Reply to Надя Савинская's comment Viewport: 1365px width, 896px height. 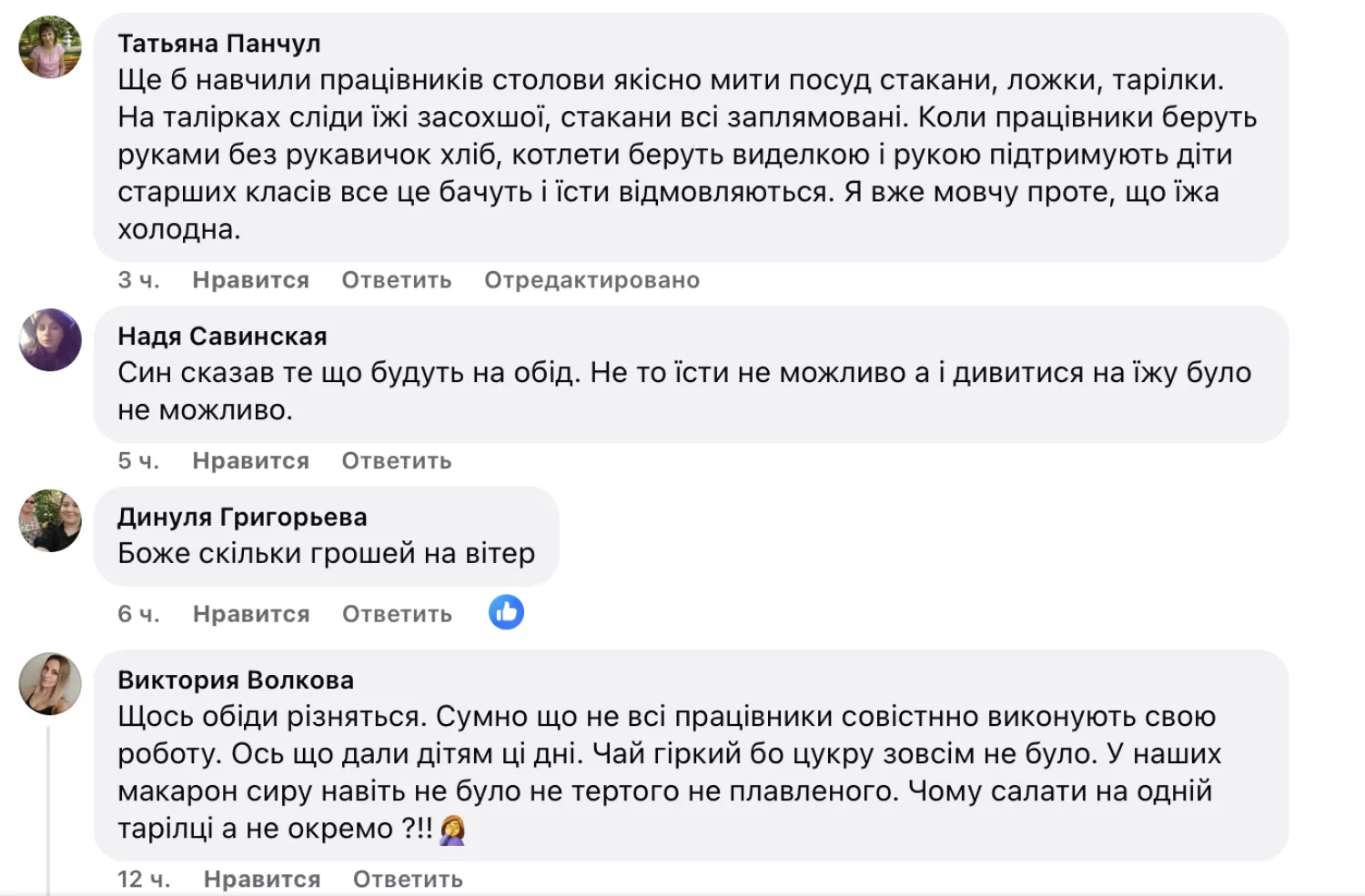click(x=397, y=461)
